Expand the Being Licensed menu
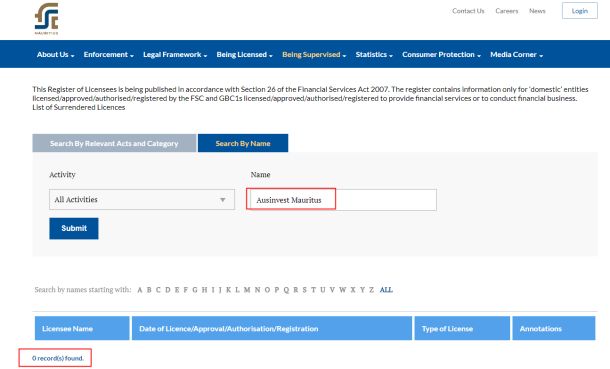This screenshot has width=610, height=369. 244,54
